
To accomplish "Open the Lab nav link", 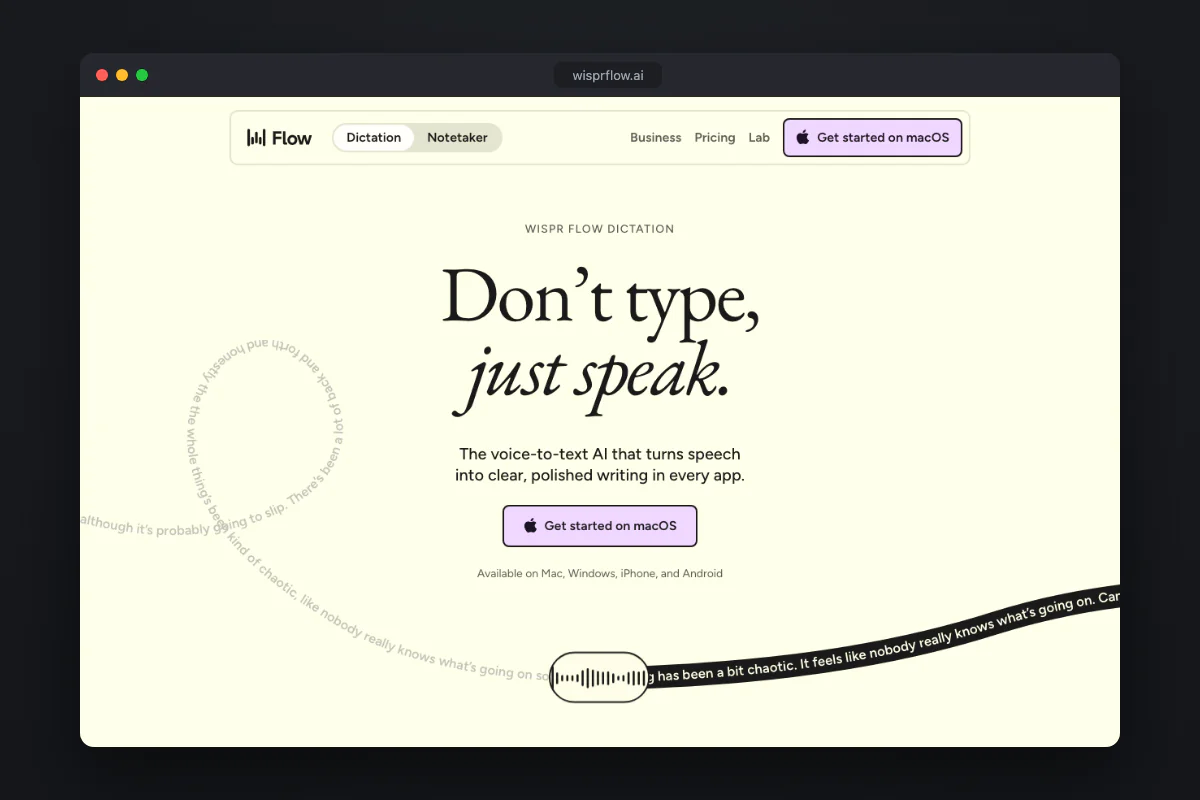I will 759,138.
